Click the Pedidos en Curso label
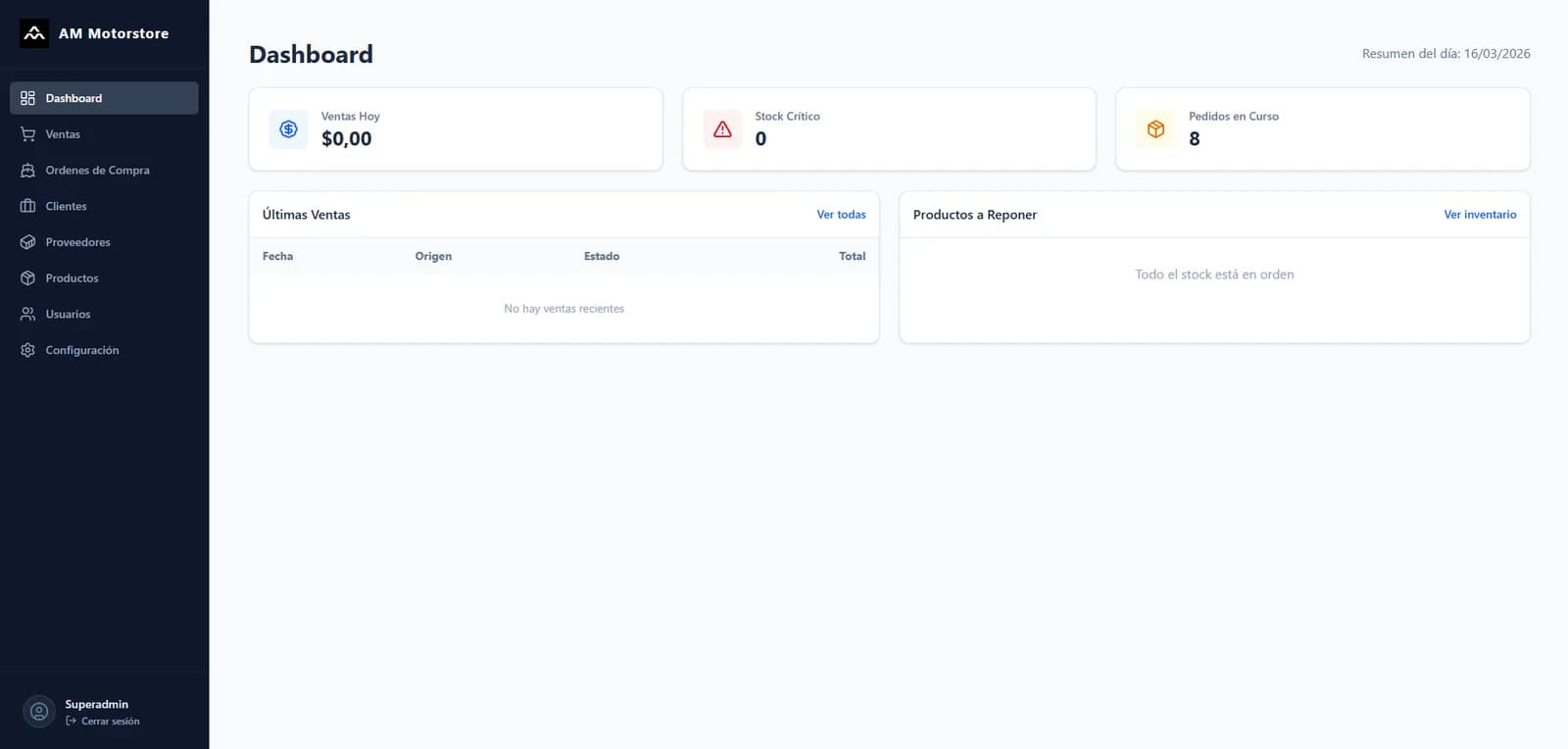 [x=1233, y=116]
